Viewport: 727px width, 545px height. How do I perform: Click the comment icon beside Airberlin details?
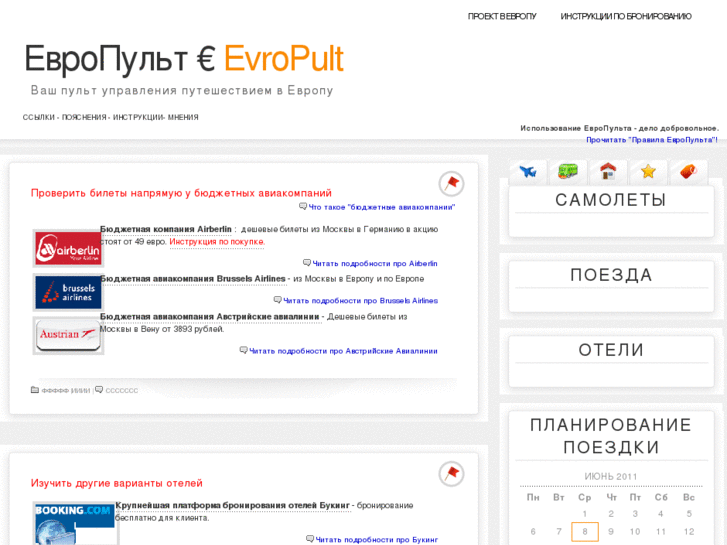306,263
